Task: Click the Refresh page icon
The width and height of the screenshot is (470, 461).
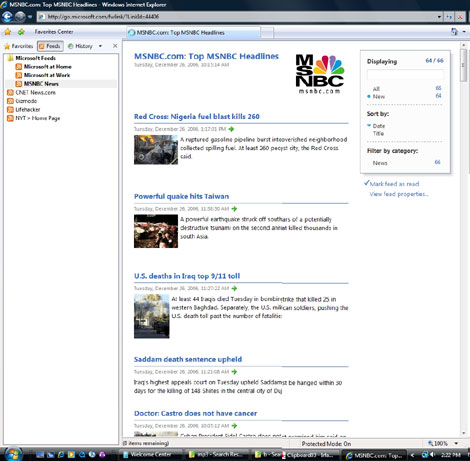Action: tap(449, 17)
